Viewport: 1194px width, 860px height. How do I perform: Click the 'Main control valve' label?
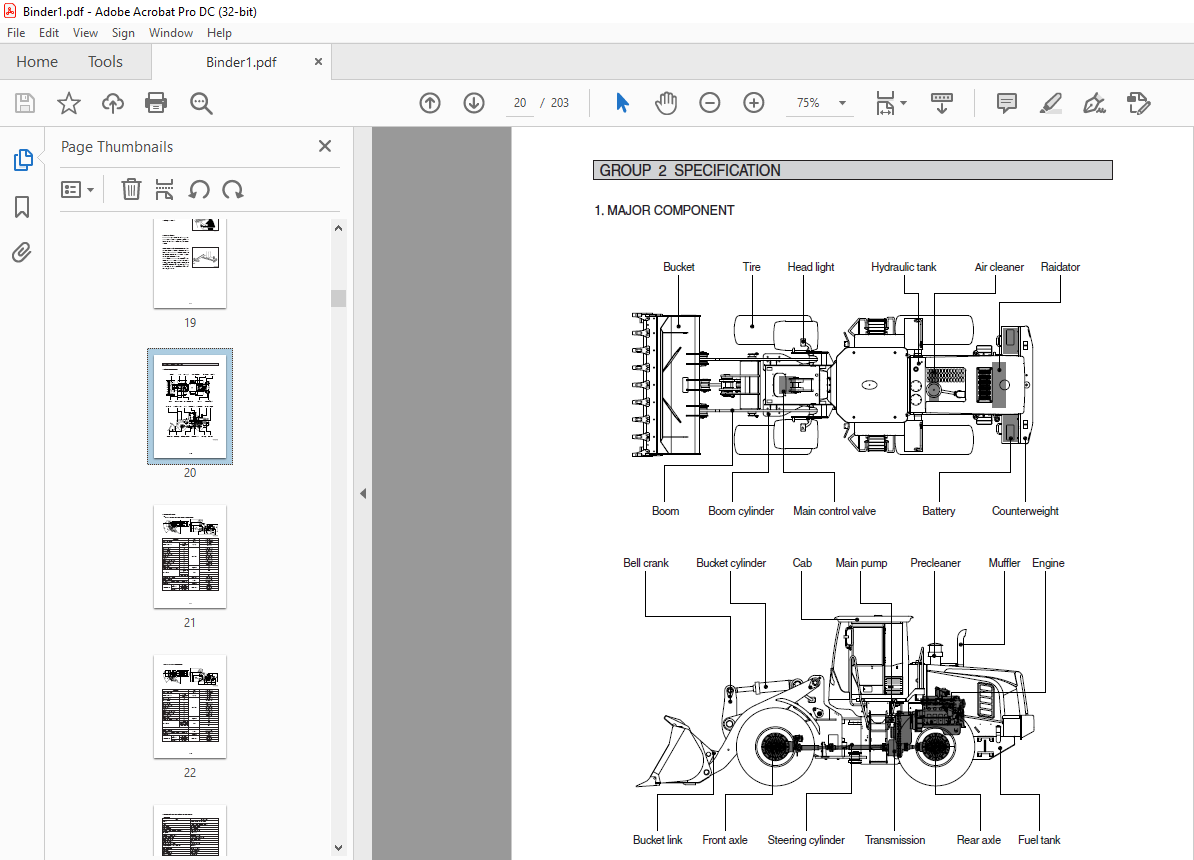pyautogui.click(x=835, y=511)
